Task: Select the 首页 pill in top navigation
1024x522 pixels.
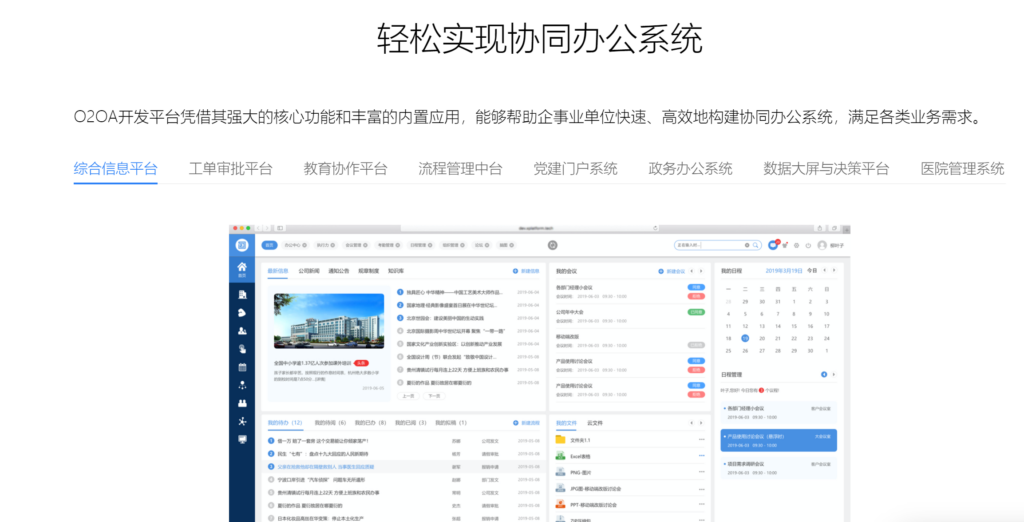Action: [268, 245]
